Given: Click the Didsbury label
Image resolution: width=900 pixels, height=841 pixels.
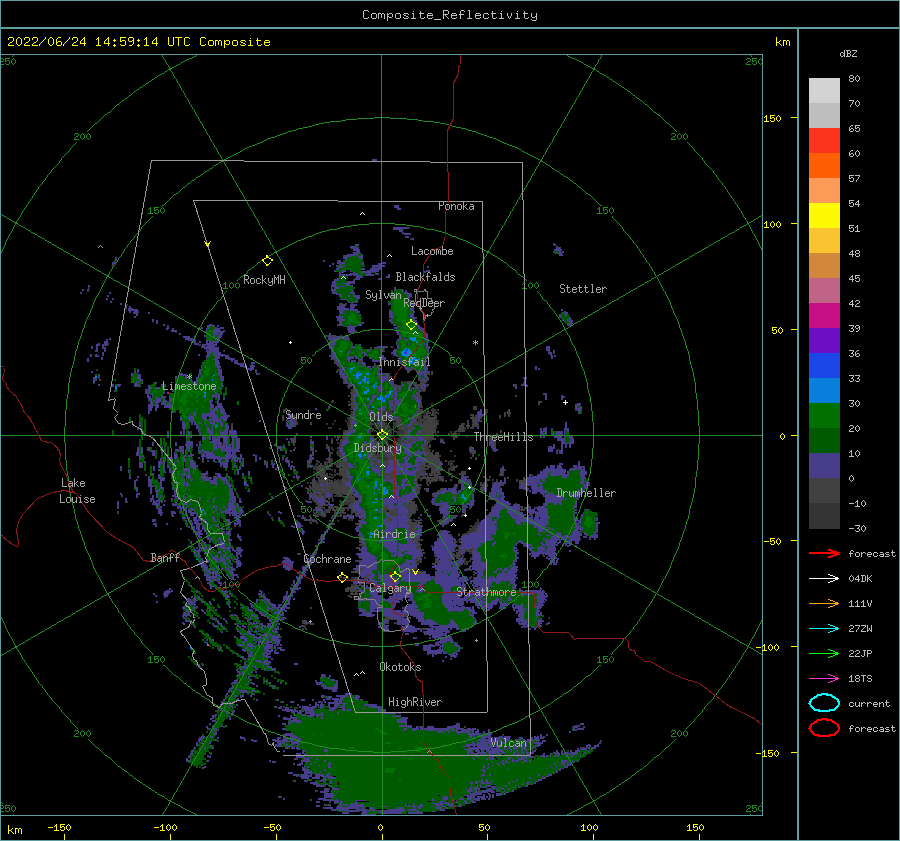Looking at the screenshot, I should (377, 448).
